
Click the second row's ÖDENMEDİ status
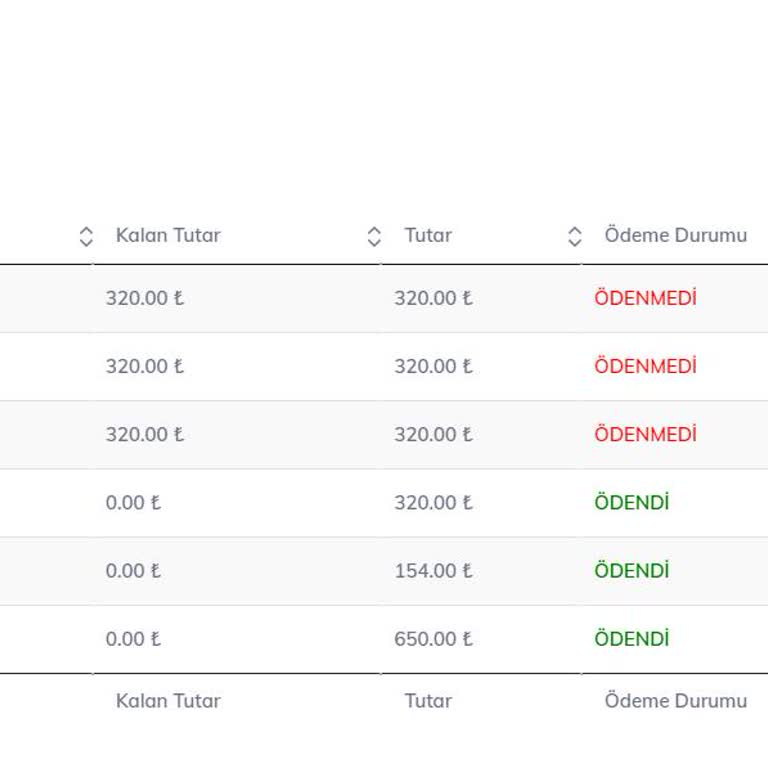(x=645, y=366)
